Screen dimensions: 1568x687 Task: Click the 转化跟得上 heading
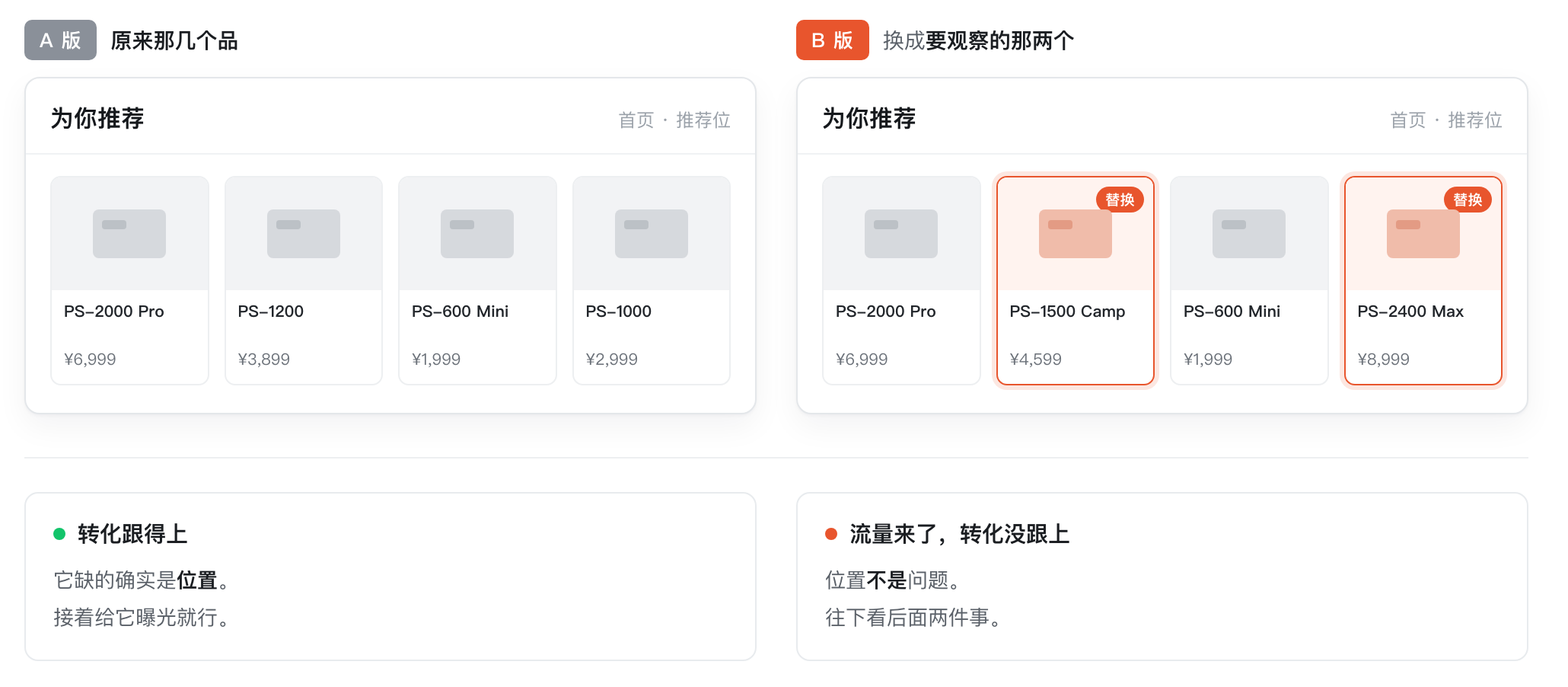[x=132, y=534]
